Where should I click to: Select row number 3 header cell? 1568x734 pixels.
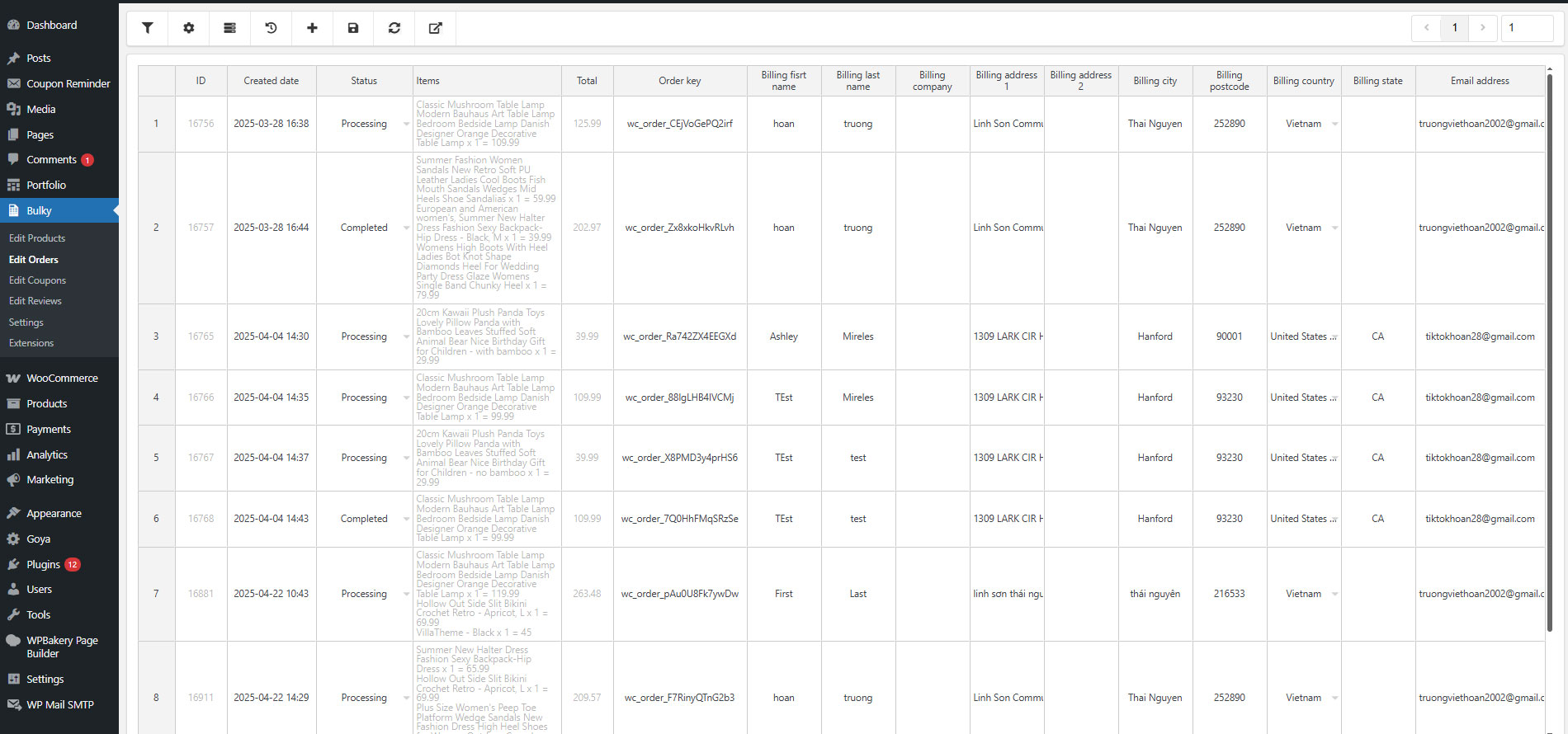point(156,336)
